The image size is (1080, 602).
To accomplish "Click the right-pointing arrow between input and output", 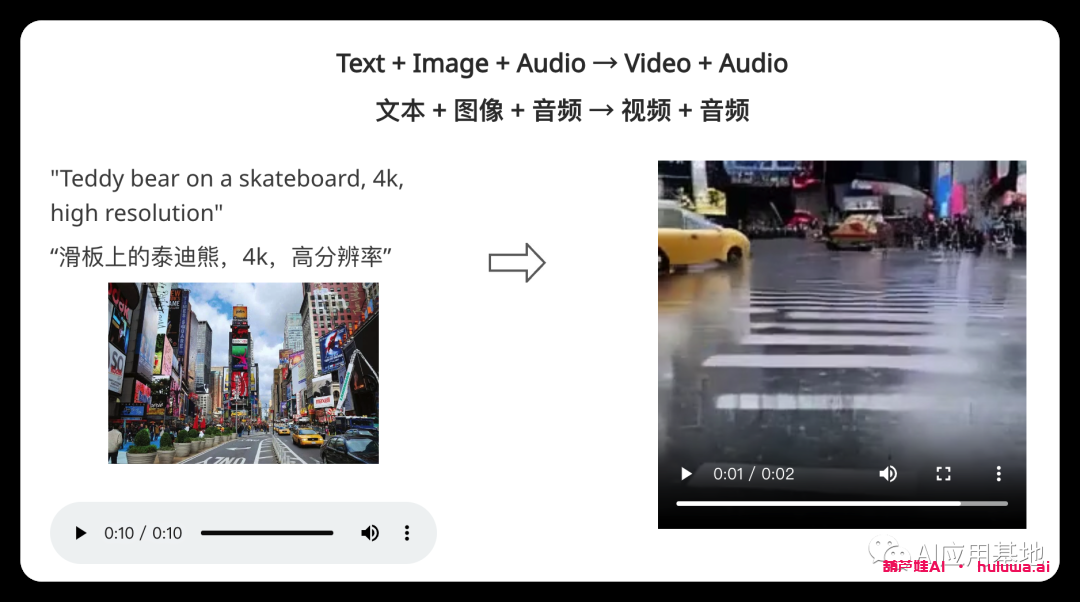I will click(517, 263).
